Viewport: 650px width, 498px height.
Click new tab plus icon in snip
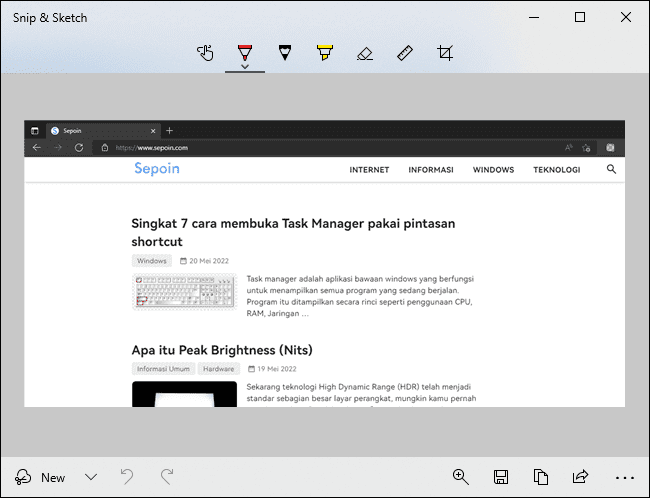[x=169, y=131]
